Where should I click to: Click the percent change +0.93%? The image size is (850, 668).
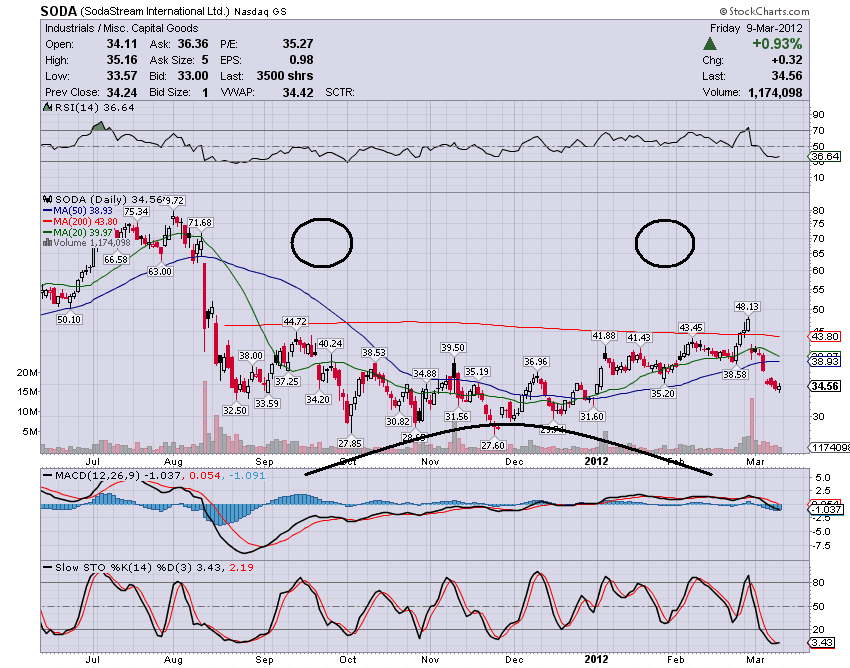click(x=777, y=44)
